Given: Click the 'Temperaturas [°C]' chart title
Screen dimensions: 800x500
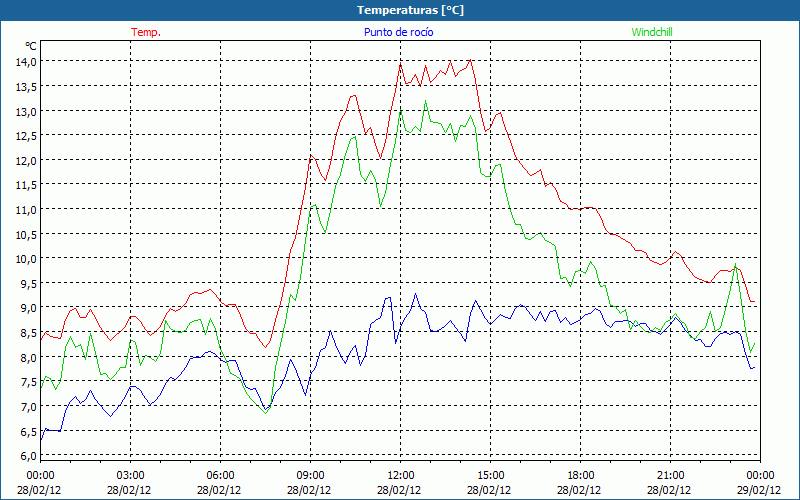Looking at the screenshot, I should pos(410,10).
